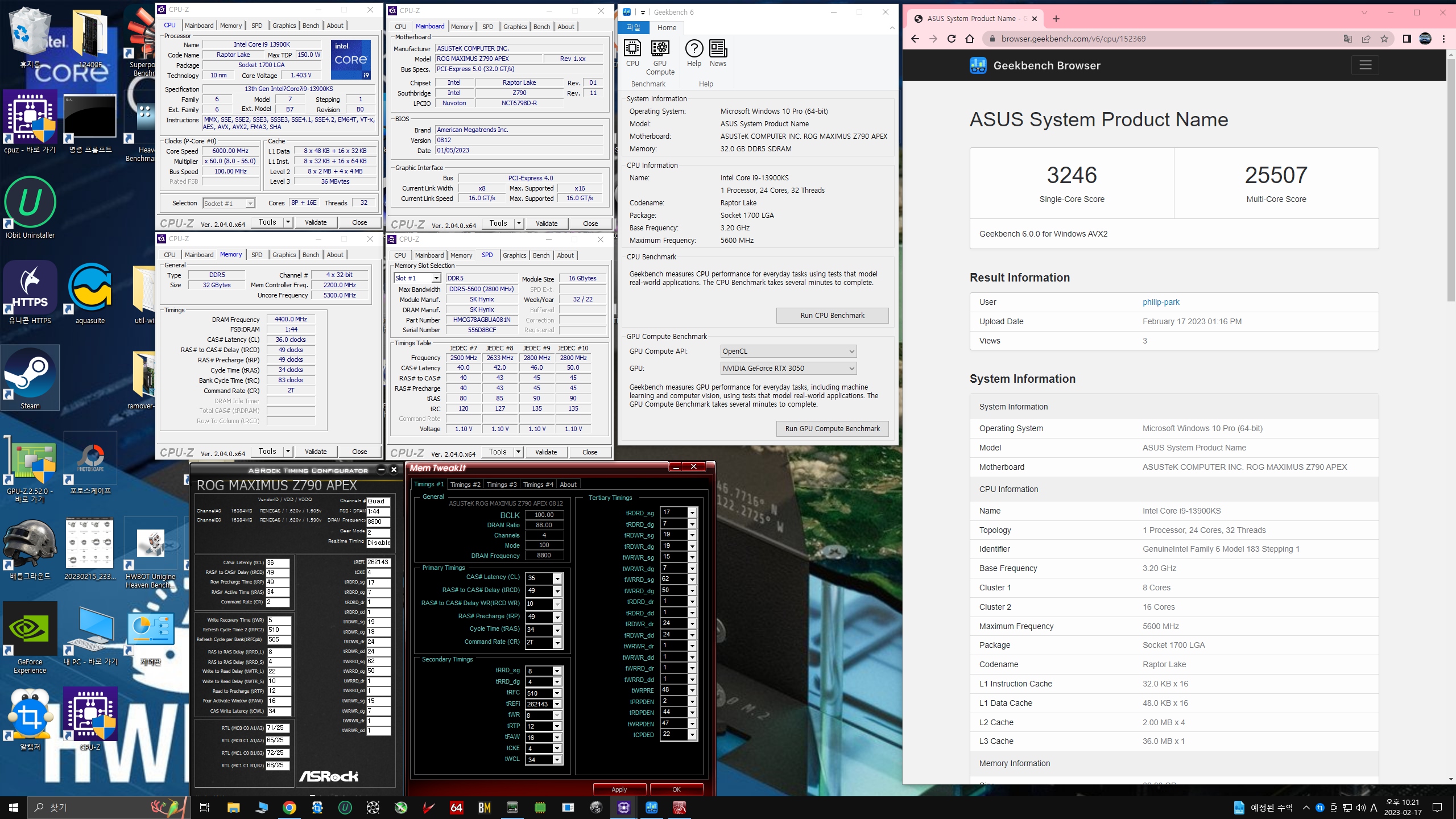Image resolution: width=1456 pixels, height=819 pixels.
Task: Open the 파일 tab in Geekbench 6
Action: tap(633, 27)
